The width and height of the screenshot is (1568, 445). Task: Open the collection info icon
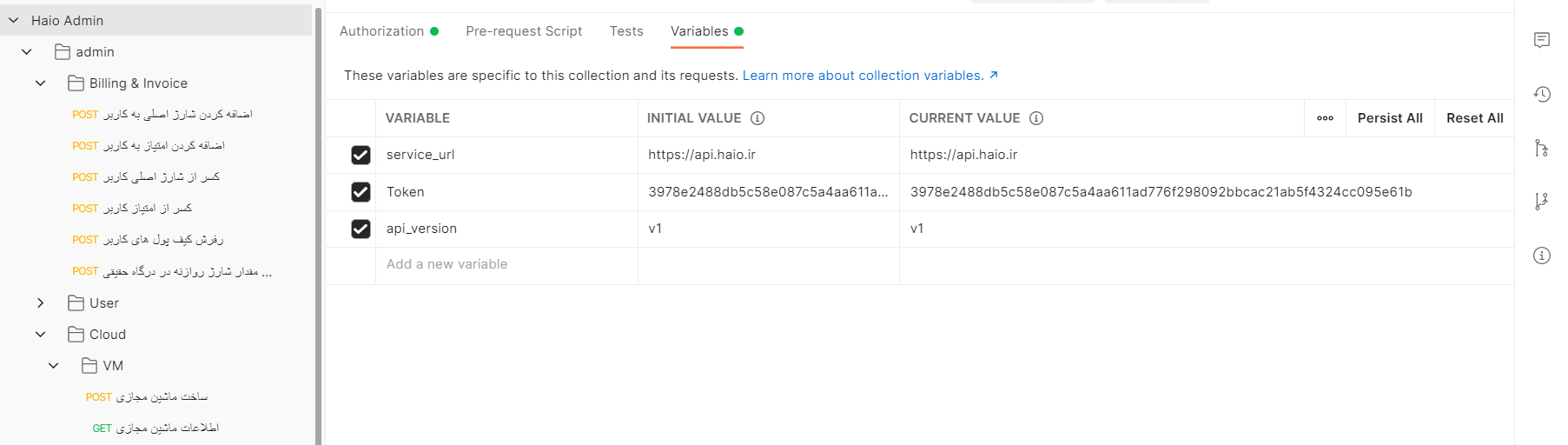1541,256
